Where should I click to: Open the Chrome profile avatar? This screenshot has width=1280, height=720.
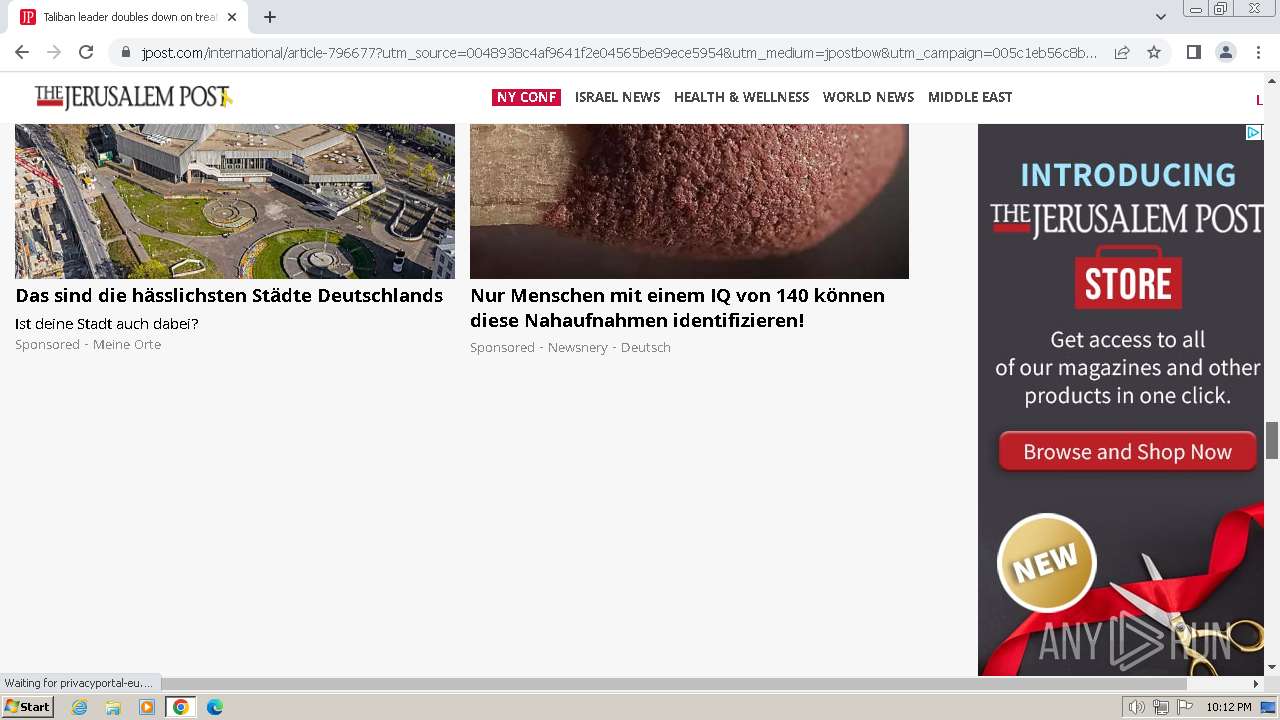pyautogui.click(x=1226, y=52)
